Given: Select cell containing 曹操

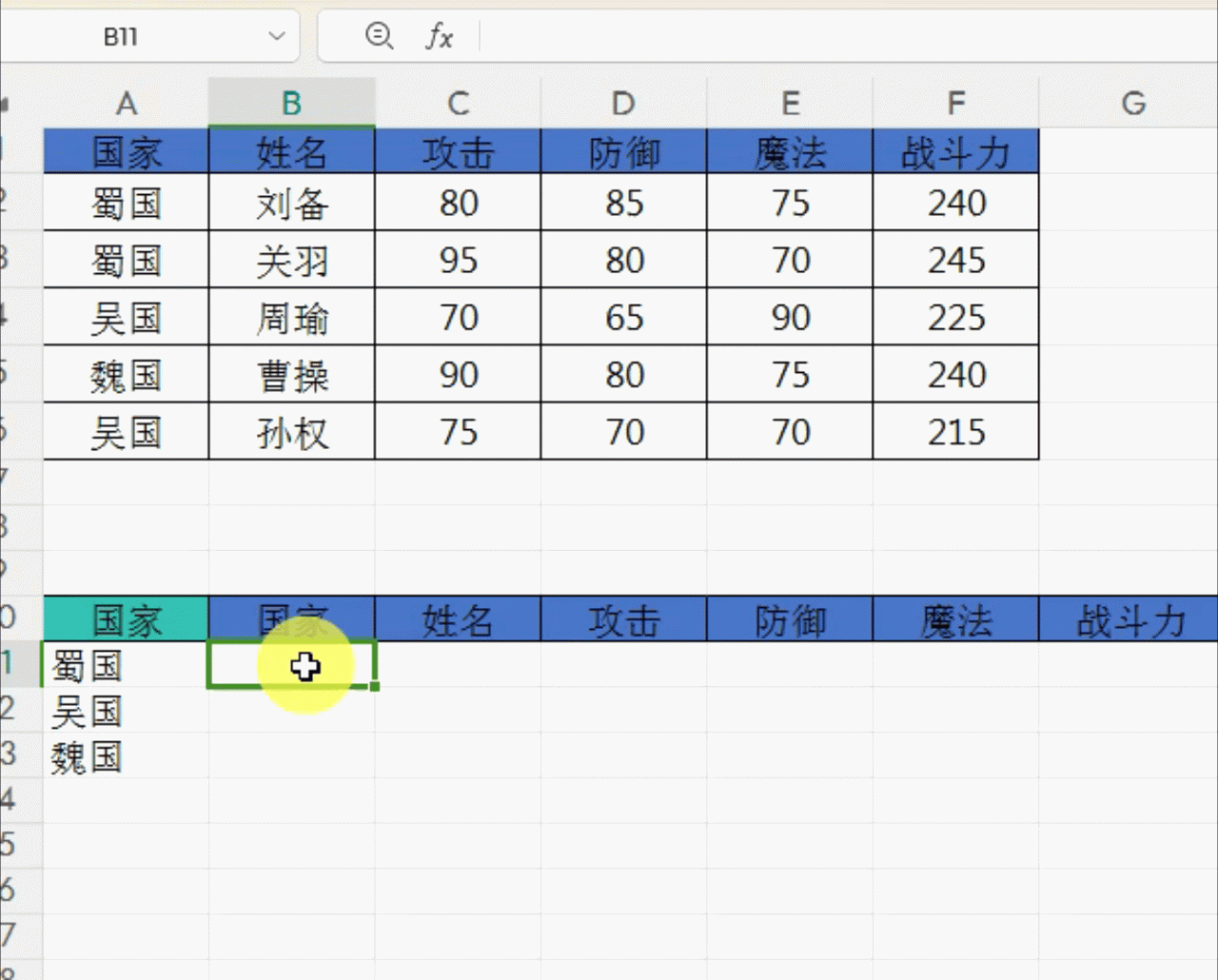Looking at the screenshot, I should pyautogui.click(x=291, y=374).
